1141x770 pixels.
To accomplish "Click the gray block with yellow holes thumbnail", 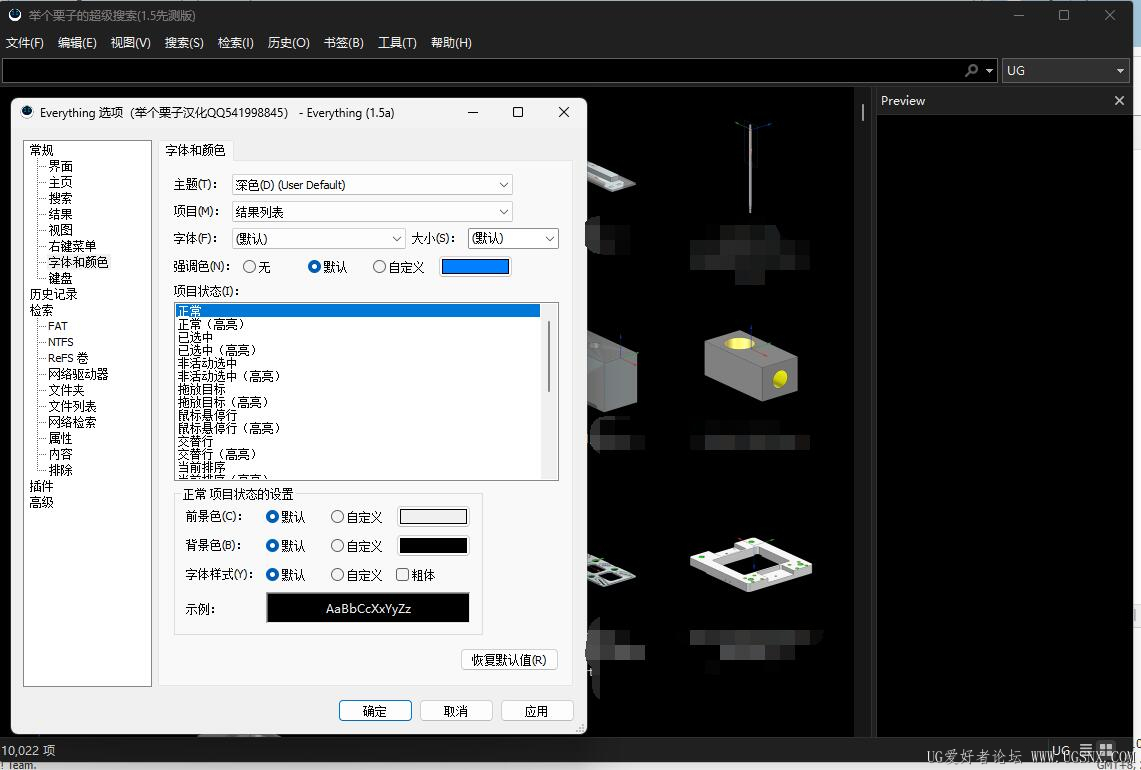I will pyautogui.click(x=750, y=366).
